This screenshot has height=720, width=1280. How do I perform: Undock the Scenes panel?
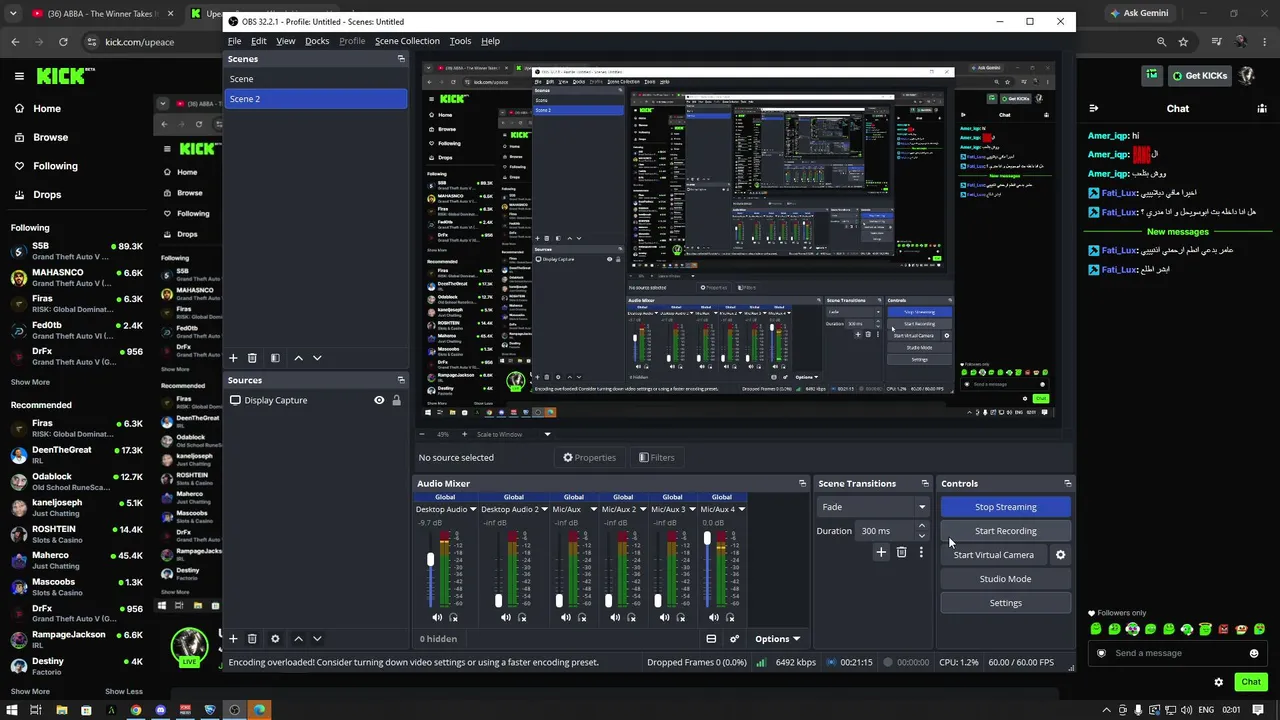(401, 59)
